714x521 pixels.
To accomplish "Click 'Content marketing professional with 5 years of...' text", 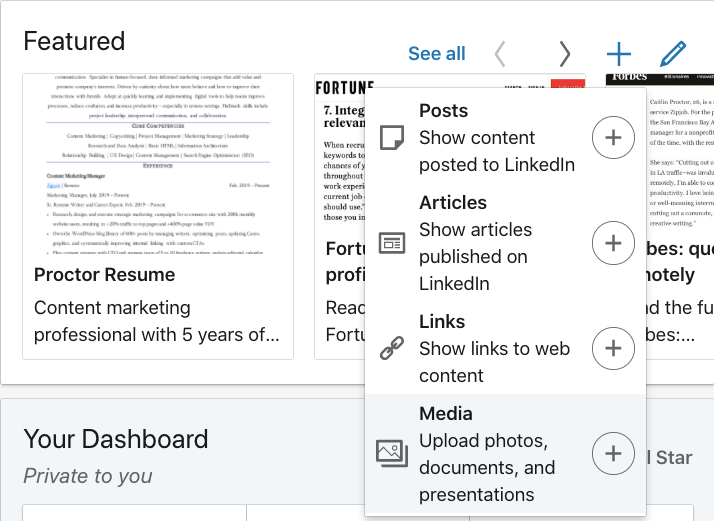I will [157, 321].
